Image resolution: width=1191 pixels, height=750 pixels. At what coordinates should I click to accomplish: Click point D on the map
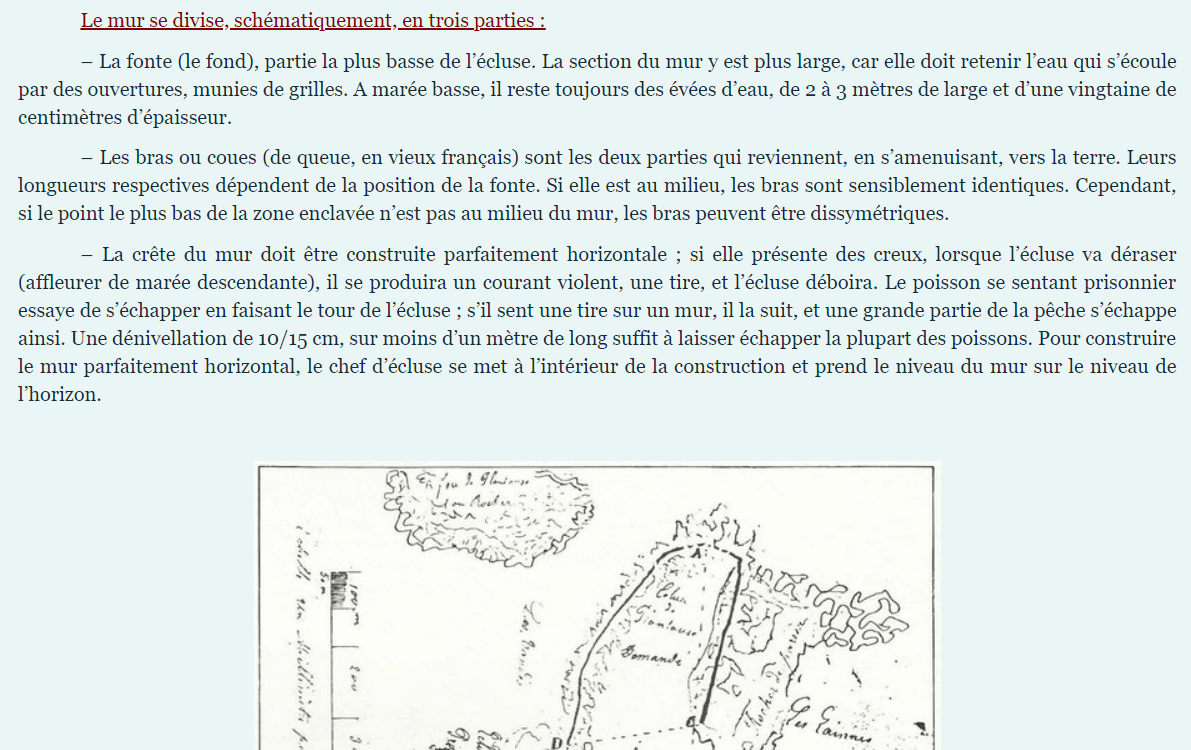tap(556, 741)
